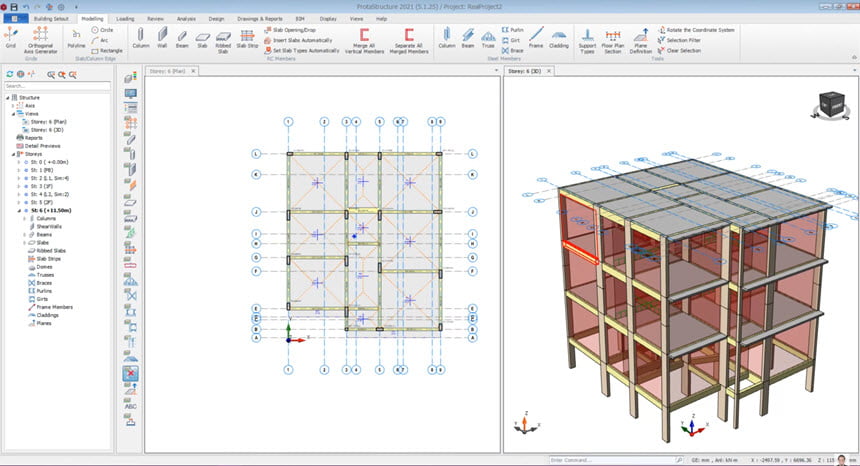Screen dimensions: 860x466
Task: Open the Display ribbon tab
Action: (328, 19)
